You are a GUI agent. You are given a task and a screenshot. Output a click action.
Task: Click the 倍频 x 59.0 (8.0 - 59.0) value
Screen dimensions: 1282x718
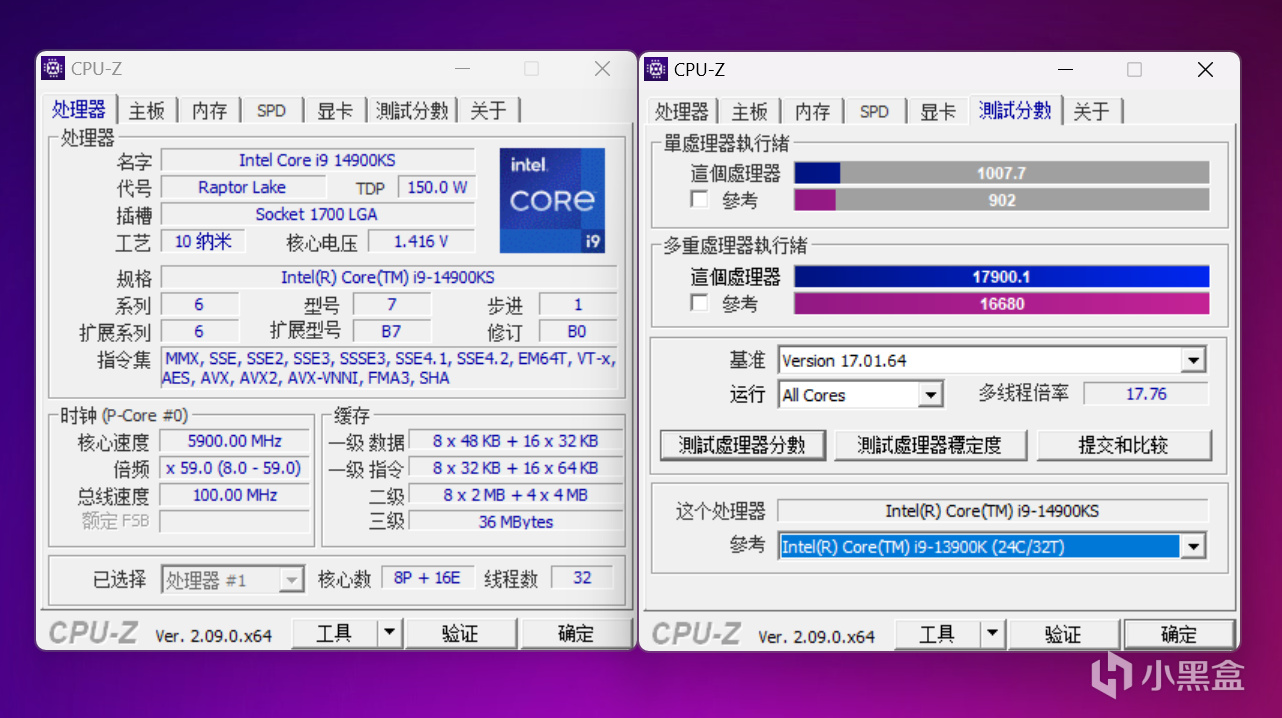point(235,468)
